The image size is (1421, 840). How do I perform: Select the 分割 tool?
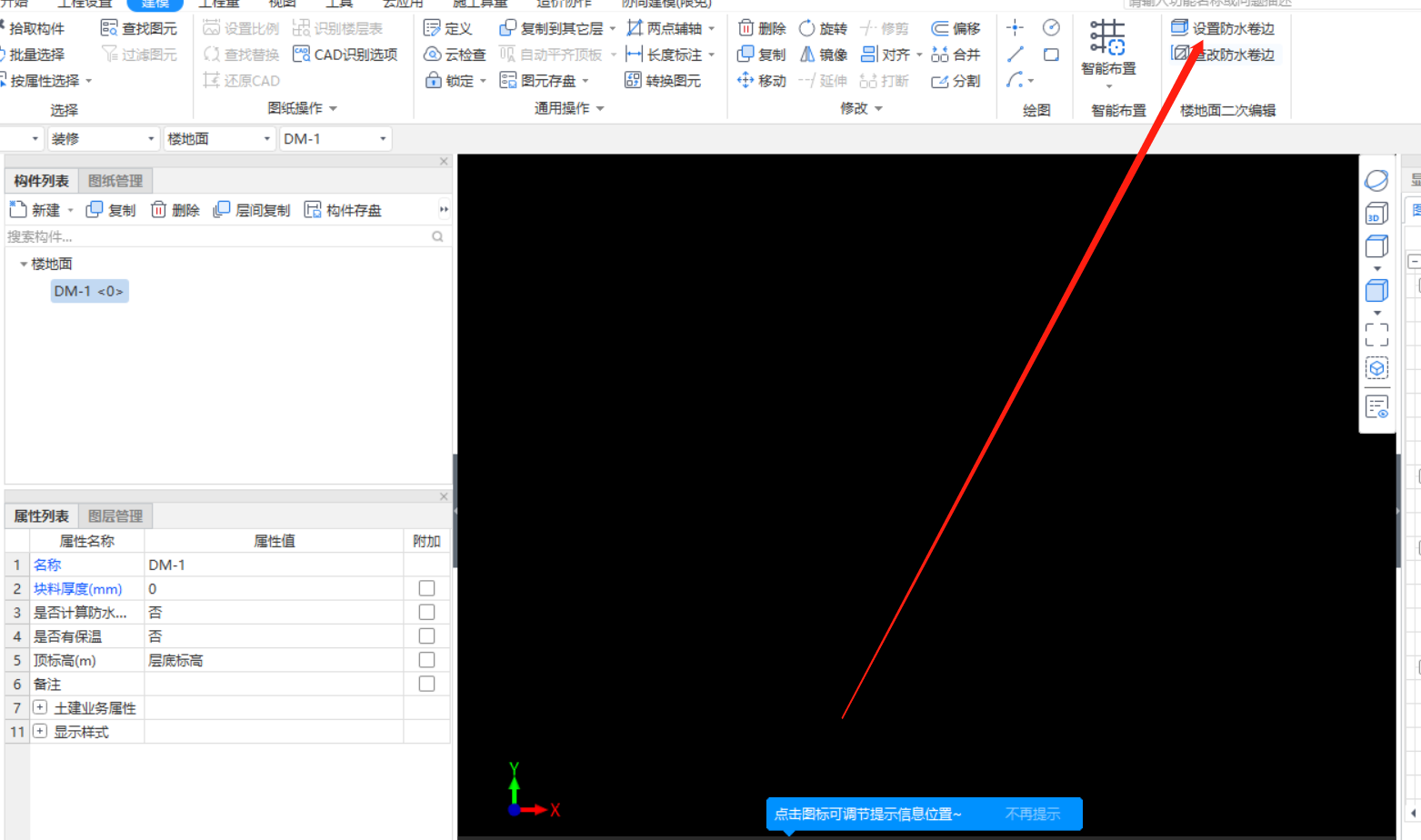pyautogui.click(x=956, y=81)
